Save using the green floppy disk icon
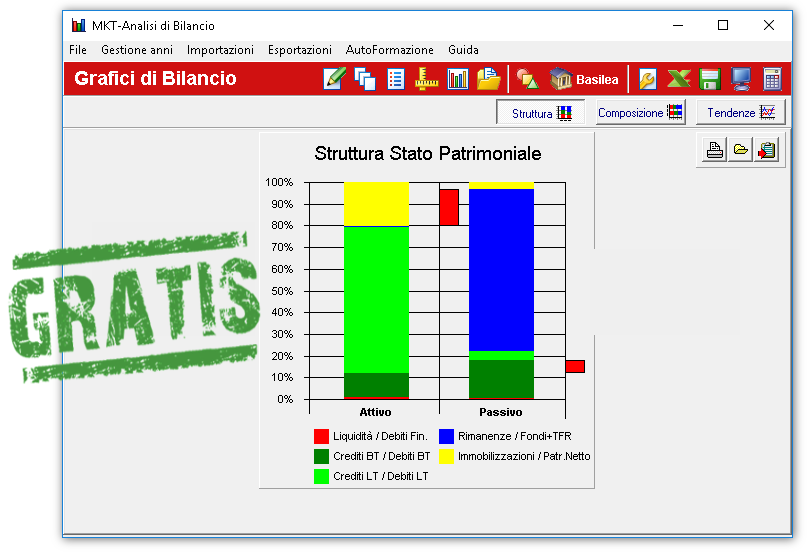Viewport: 807px width, 552px height. [710, 79]
